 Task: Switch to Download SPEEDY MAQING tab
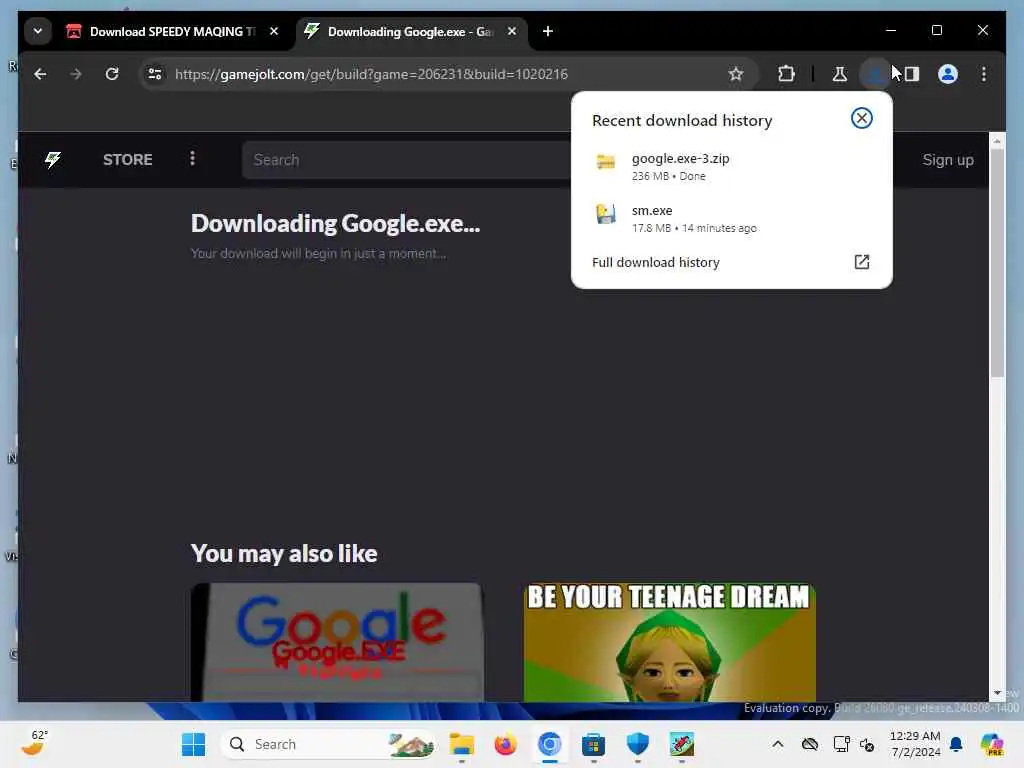click(173, 31)
